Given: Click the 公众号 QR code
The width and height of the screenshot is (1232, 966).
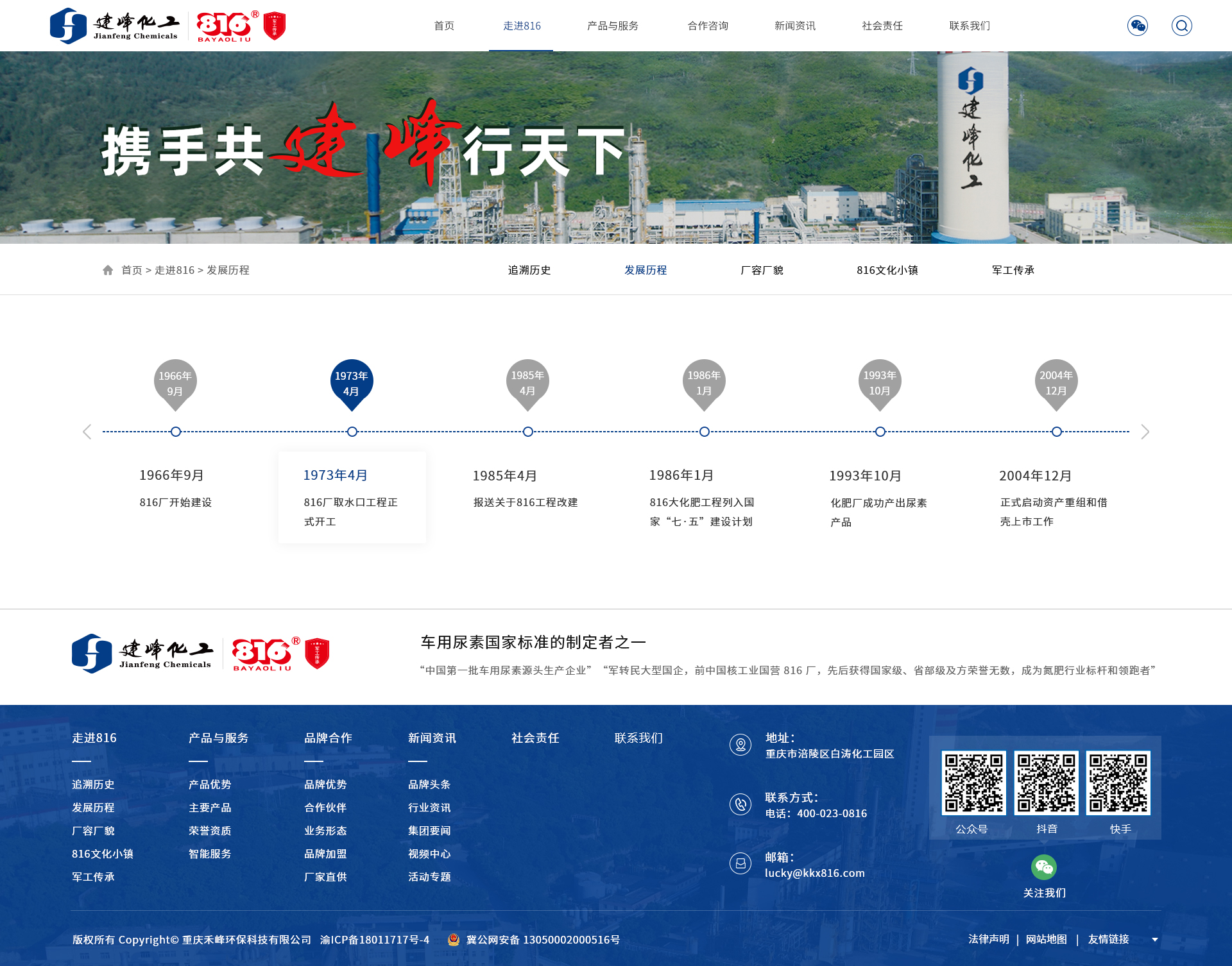Looking at the screenshot, I should click(x=973, y=783).
